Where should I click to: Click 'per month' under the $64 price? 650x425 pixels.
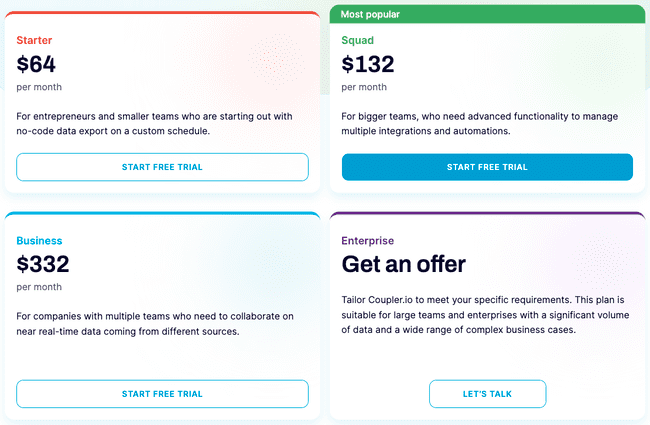tap(37, 87)
